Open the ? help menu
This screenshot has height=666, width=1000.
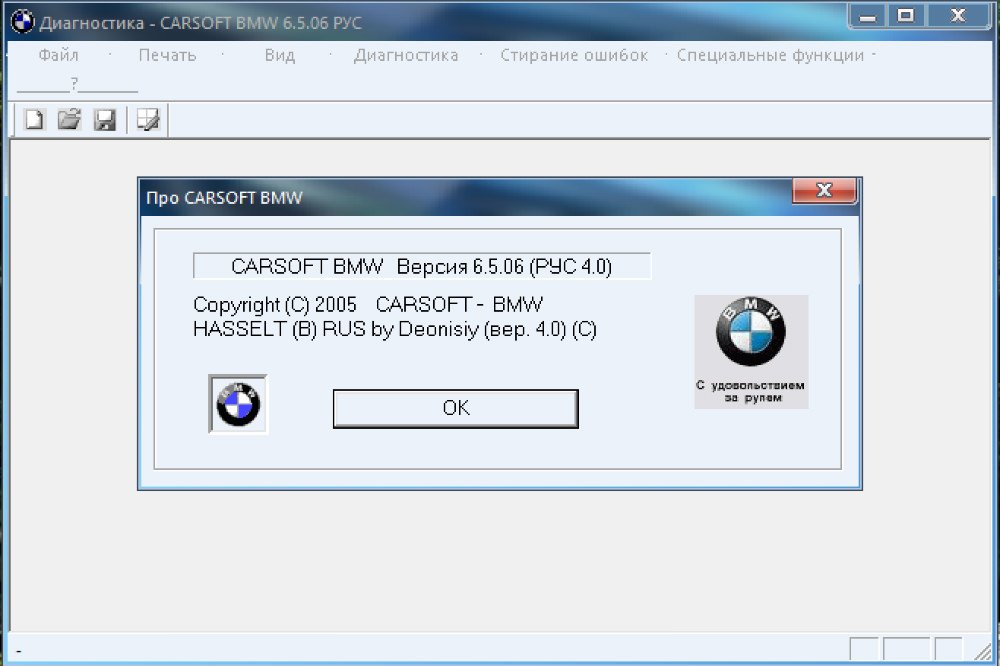(75, 83)
